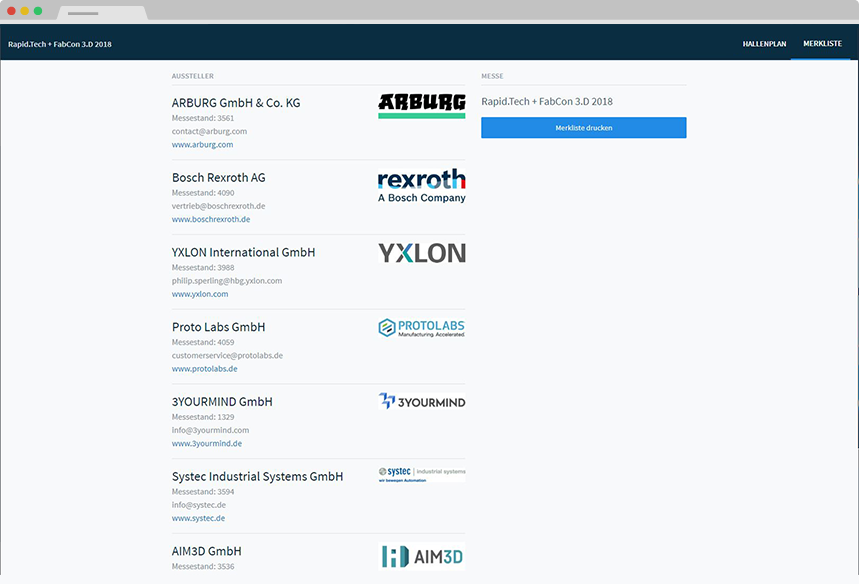Click Messestand: 4090 text
This screenshot has height=584, width=859.
pos(203,193)
